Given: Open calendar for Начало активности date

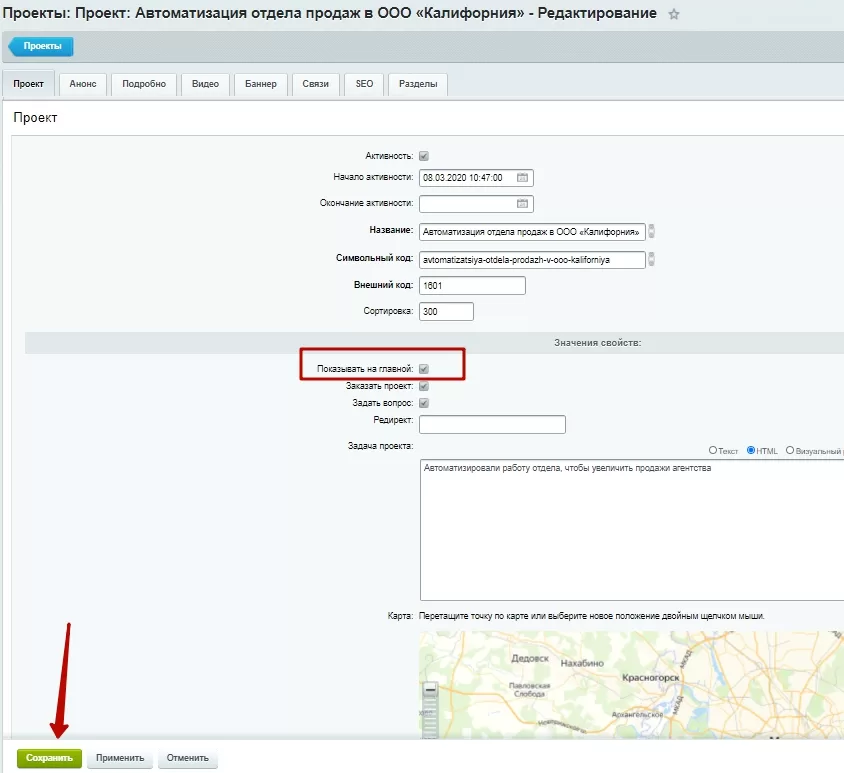Looking at the screenshot, I should click(x=522, y=178).
